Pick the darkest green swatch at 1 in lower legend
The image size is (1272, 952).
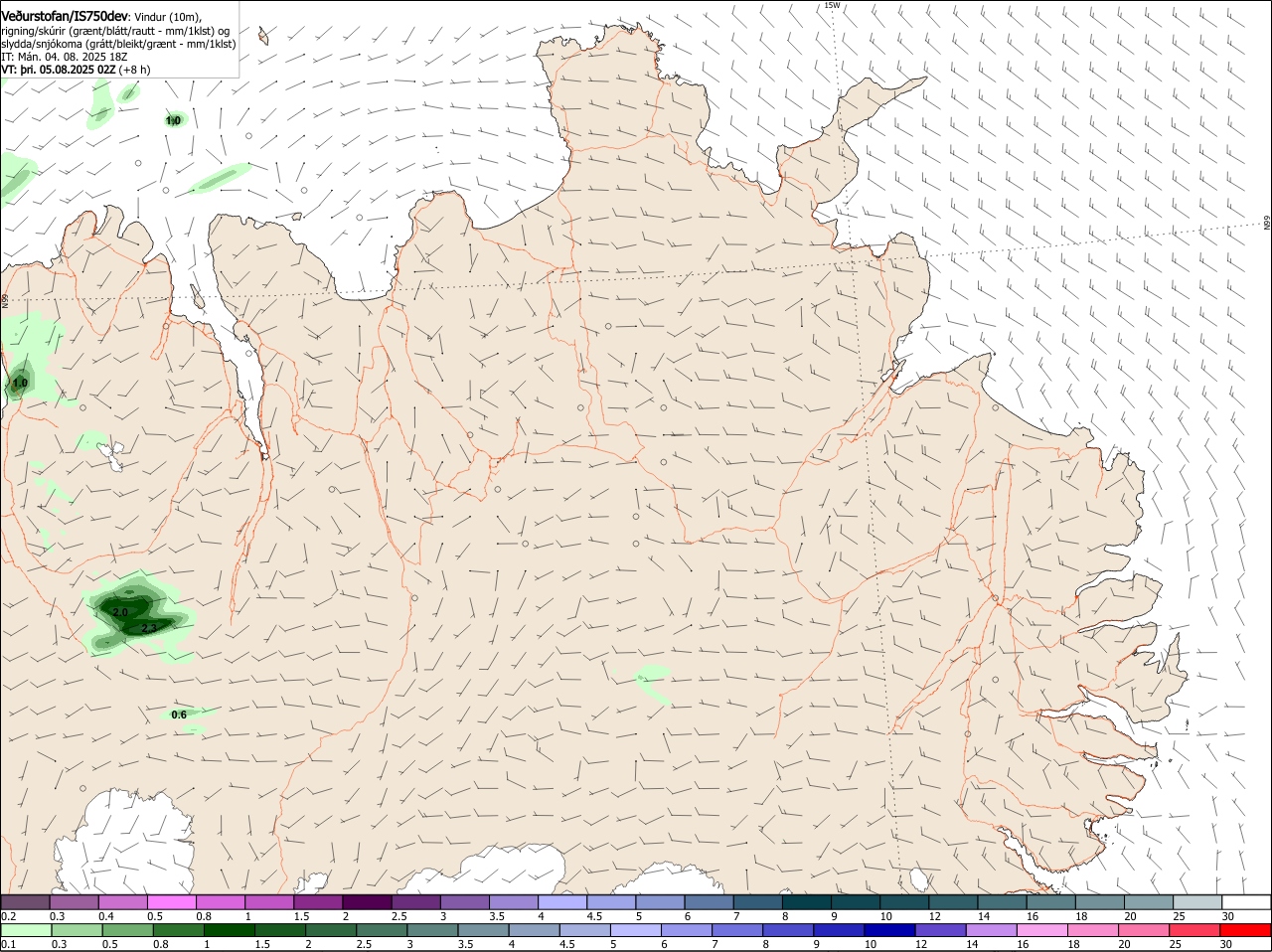pos(229,930)
